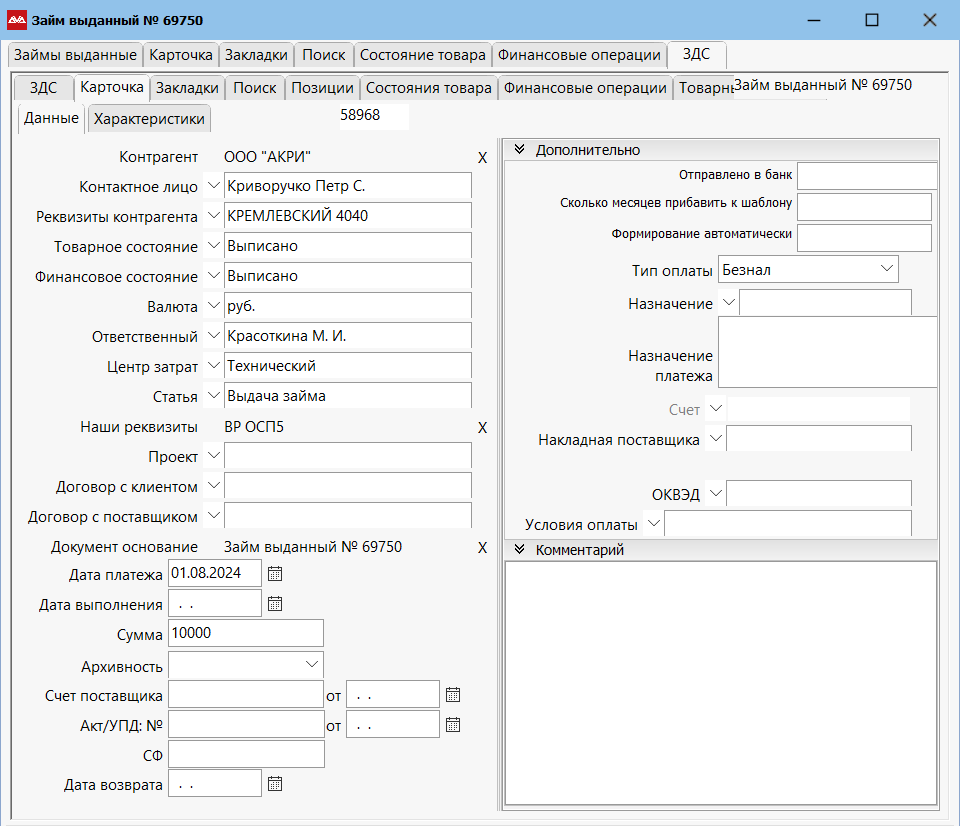
Task: Open Условия оплаты dropdown arrow
Action: click(x=653, y=523)
